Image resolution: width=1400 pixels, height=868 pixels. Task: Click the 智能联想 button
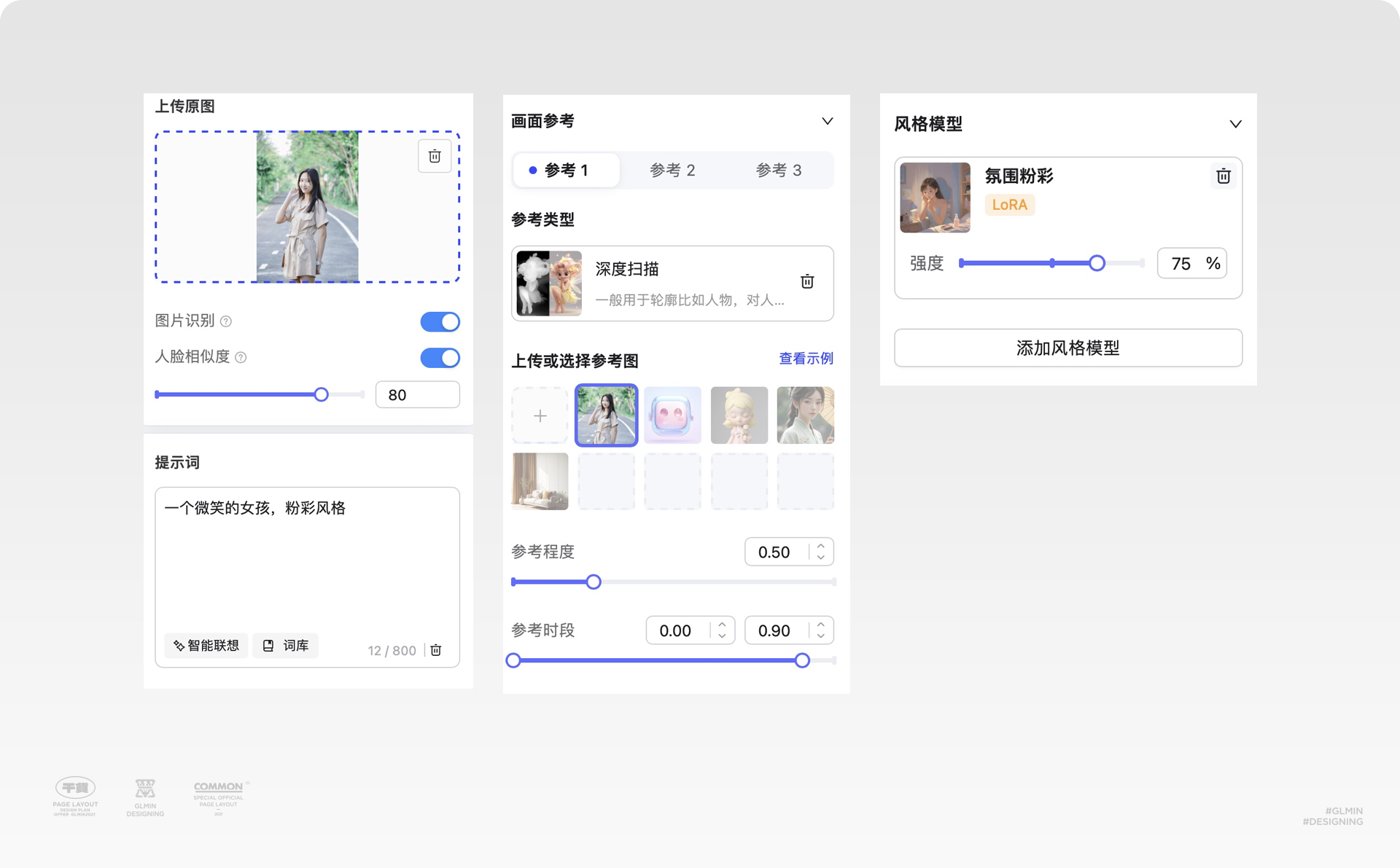(206, 646)
